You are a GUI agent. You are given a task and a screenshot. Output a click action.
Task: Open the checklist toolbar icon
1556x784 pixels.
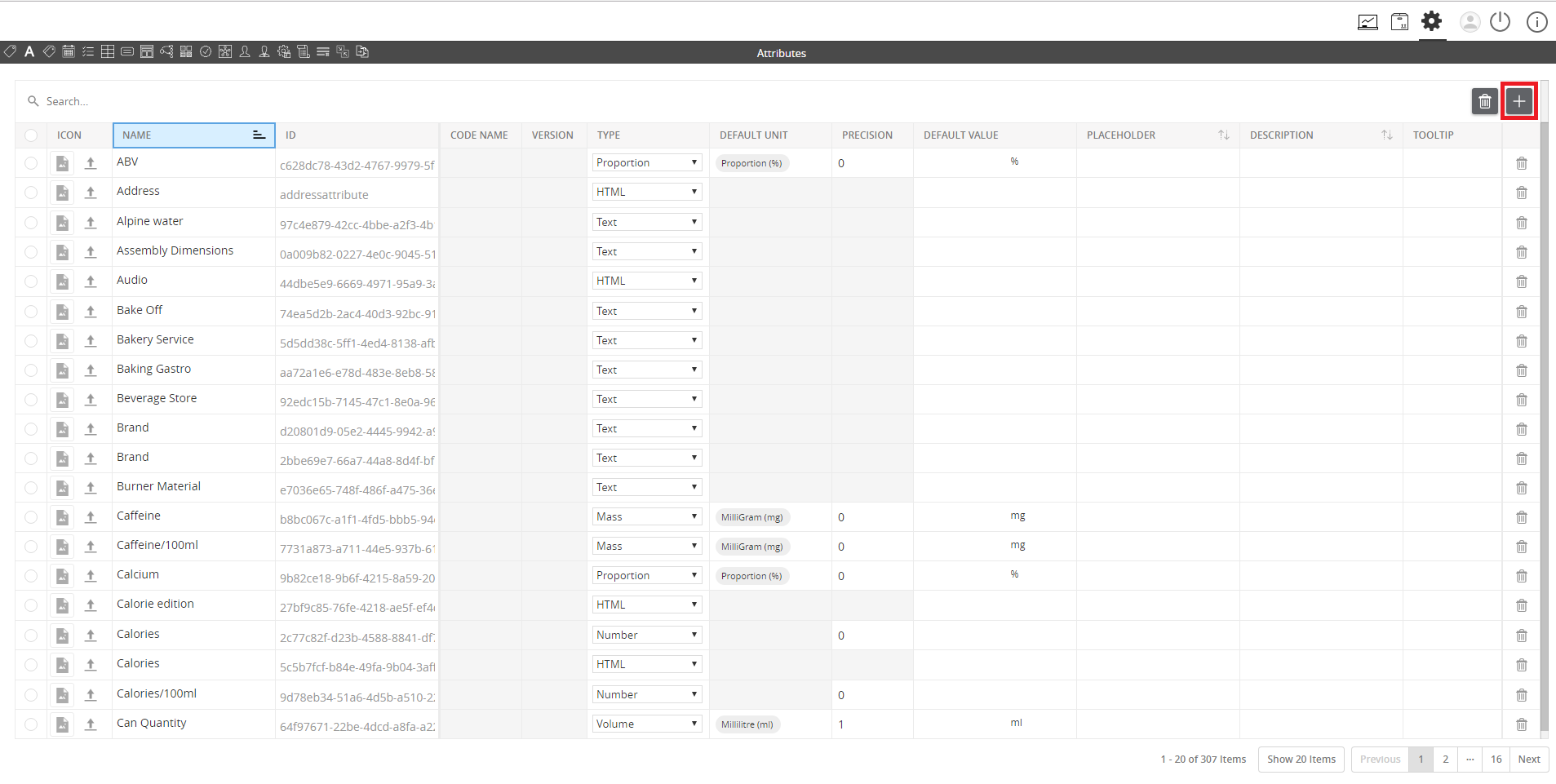coord(88,51)
